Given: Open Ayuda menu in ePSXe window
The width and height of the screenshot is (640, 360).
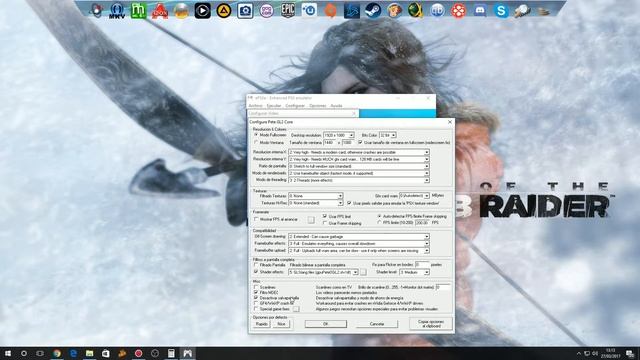Looking at the screenshot, I should [336, 106].
